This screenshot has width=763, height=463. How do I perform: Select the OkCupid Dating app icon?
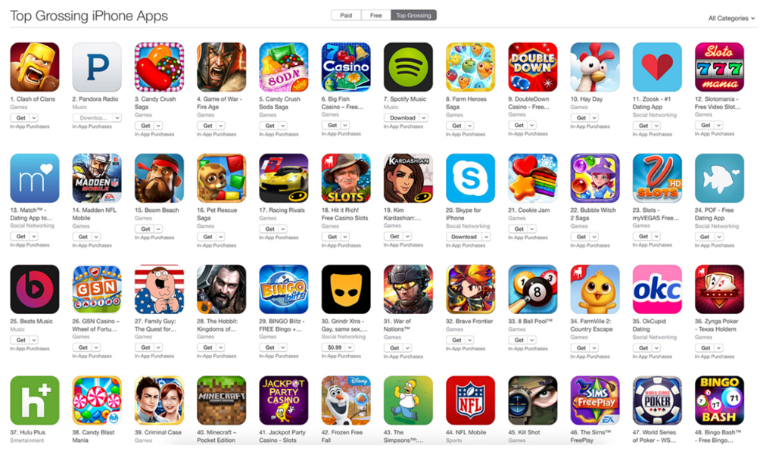[657, 289]
